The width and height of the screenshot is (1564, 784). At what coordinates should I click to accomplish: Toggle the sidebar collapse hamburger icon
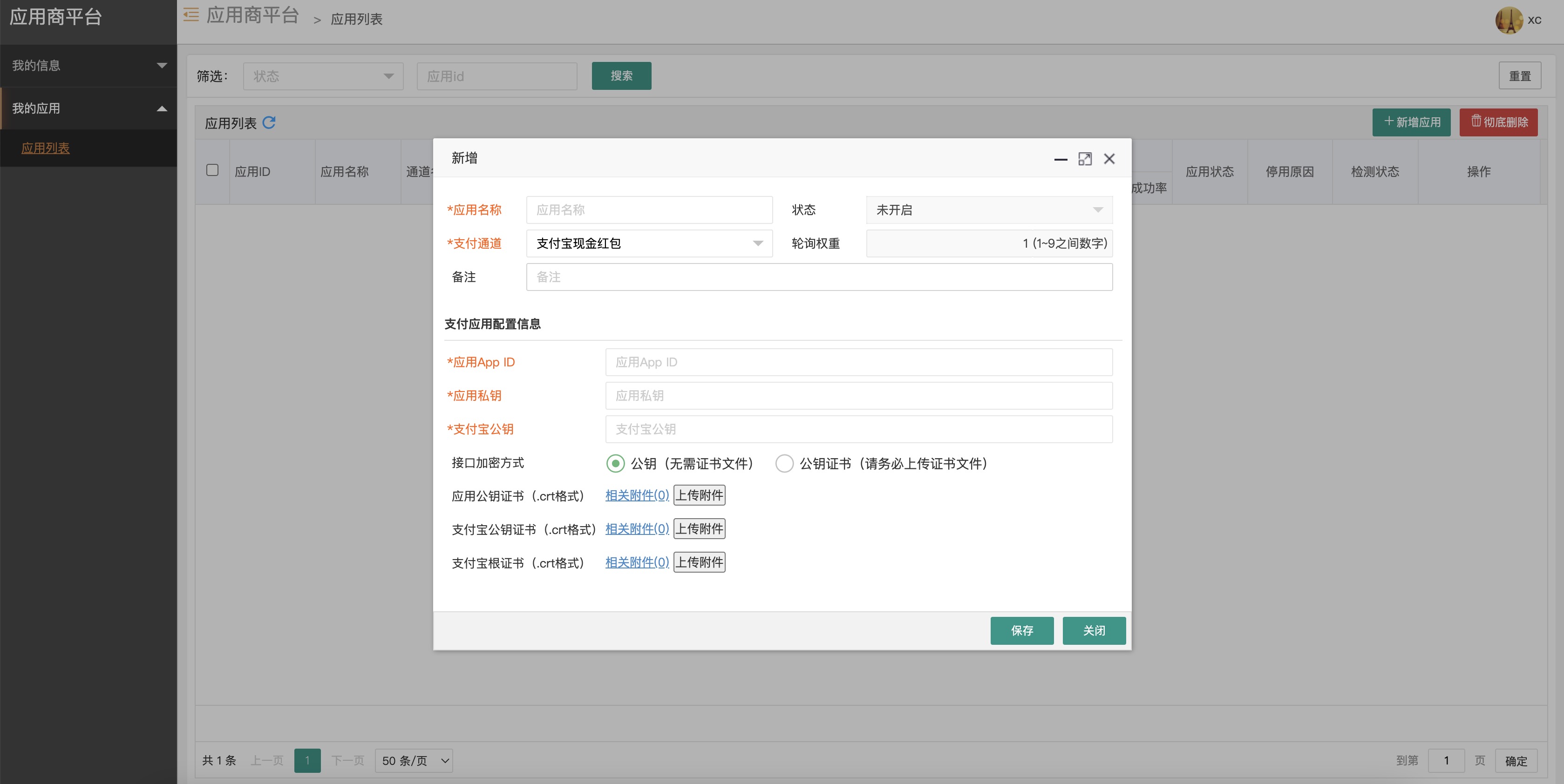coord(191,14)
